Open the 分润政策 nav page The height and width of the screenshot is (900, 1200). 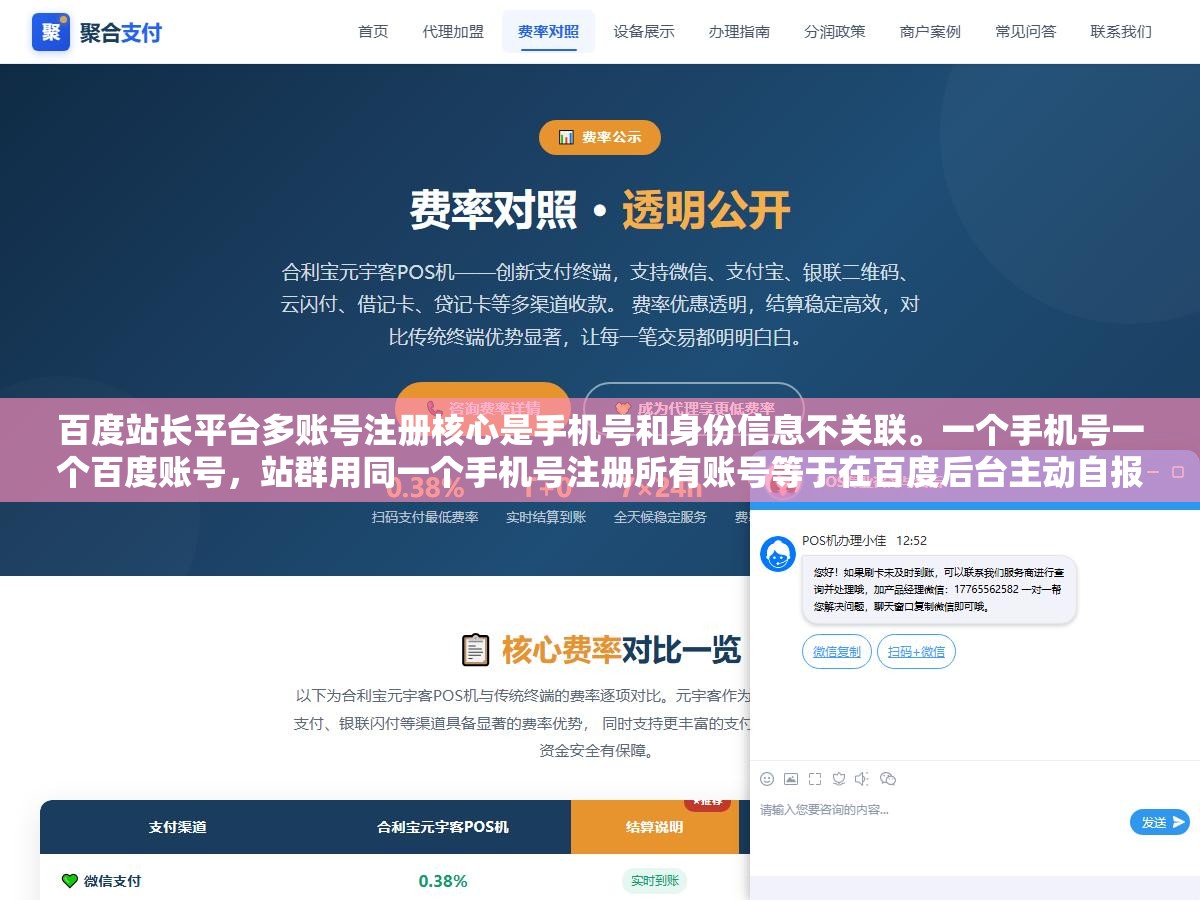[835, 31]
